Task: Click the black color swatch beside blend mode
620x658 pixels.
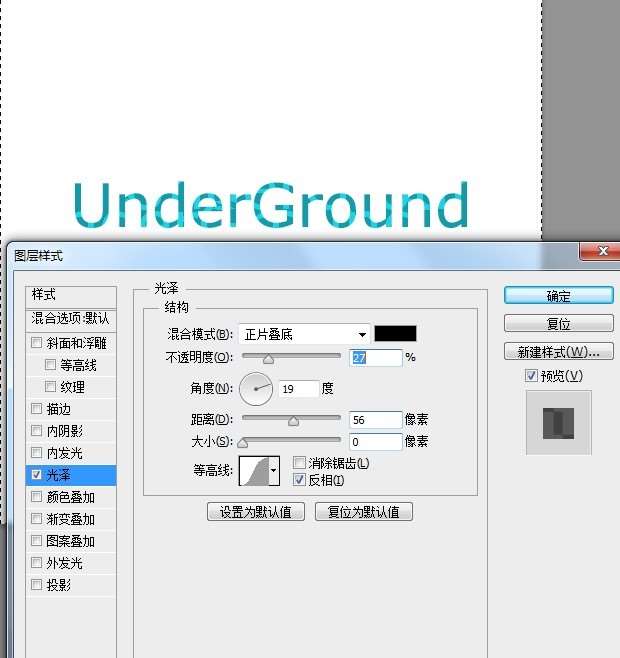Action: pos(395,334)
